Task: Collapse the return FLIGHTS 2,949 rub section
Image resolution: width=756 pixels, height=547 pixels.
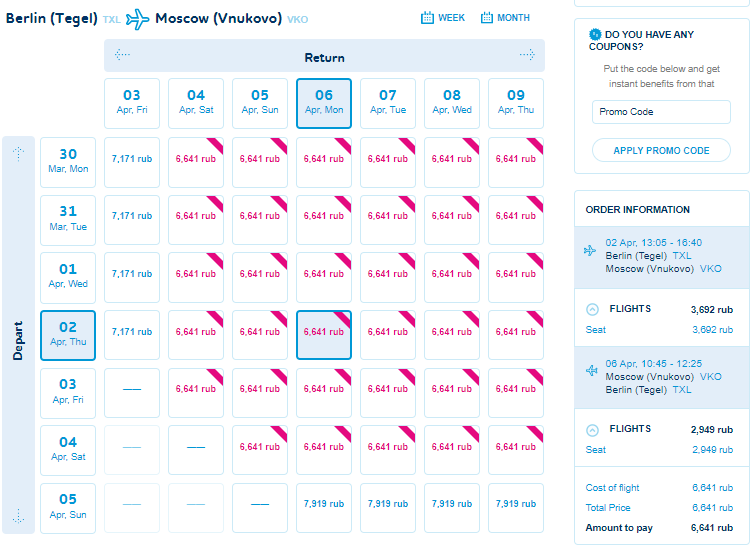Action: click(592, 430)
